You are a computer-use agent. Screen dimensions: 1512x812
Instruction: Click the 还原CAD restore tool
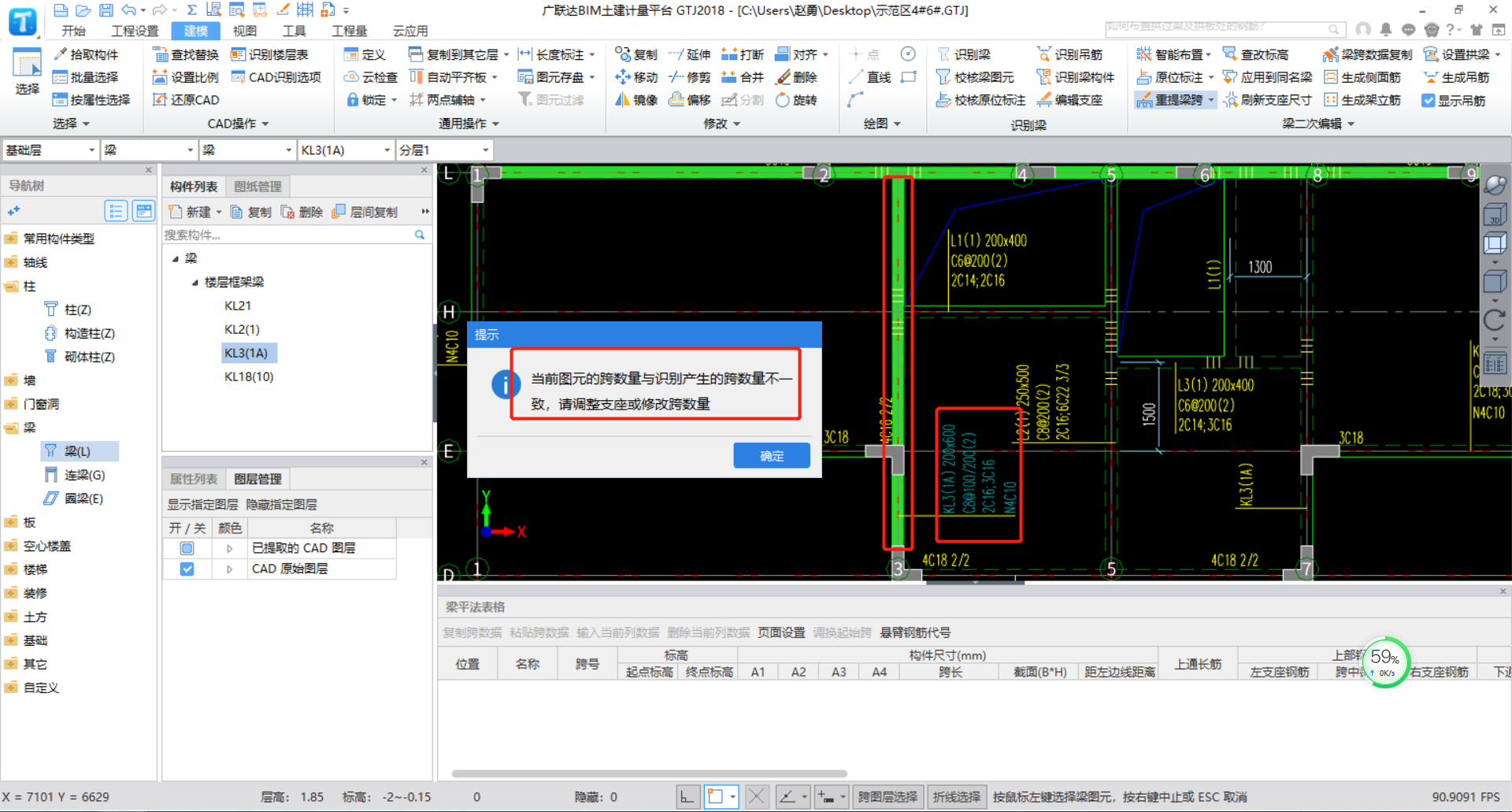click(186, 100)
